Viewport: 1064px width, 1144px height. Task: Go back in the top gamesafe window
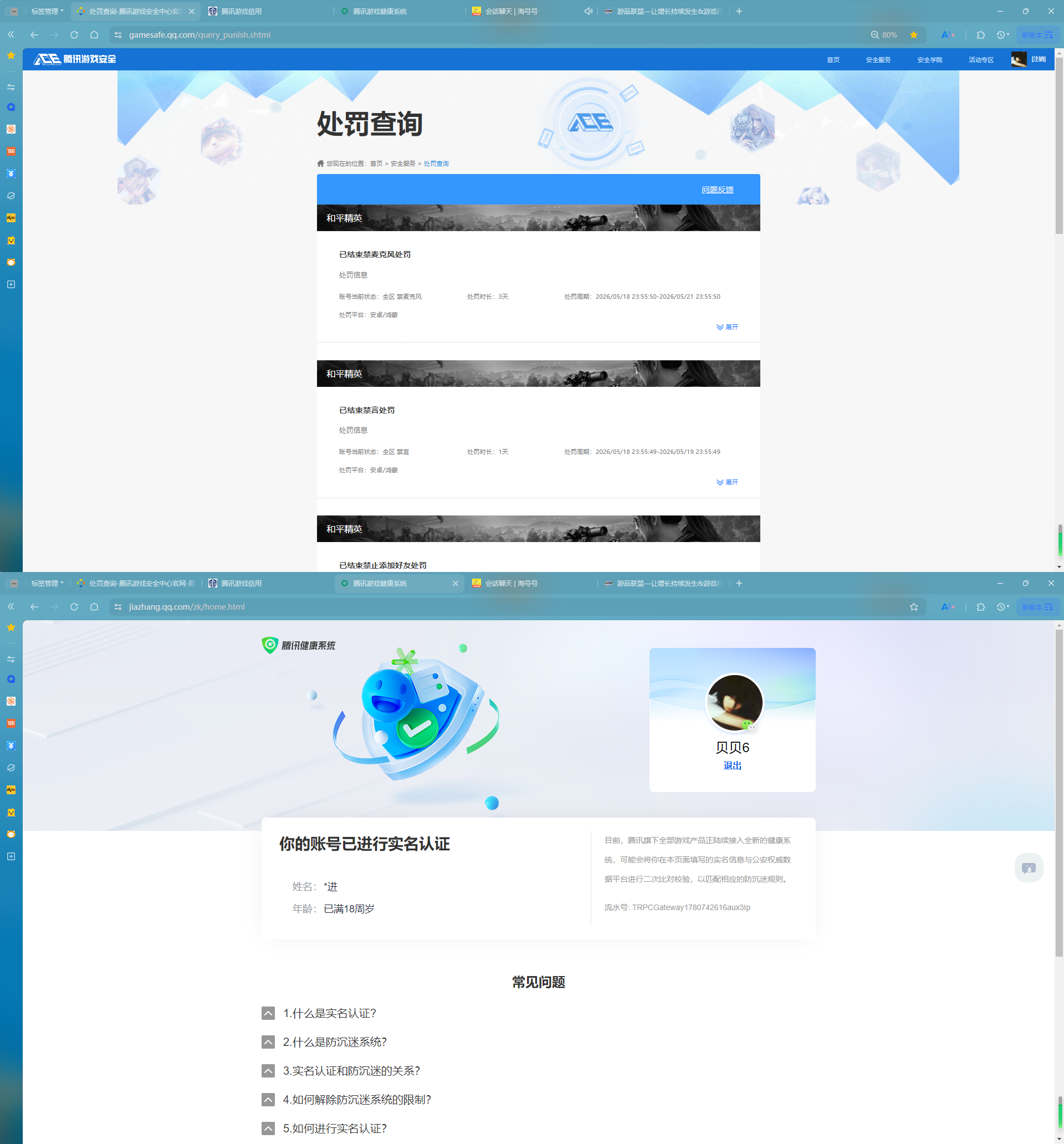[x=34, y=35]
